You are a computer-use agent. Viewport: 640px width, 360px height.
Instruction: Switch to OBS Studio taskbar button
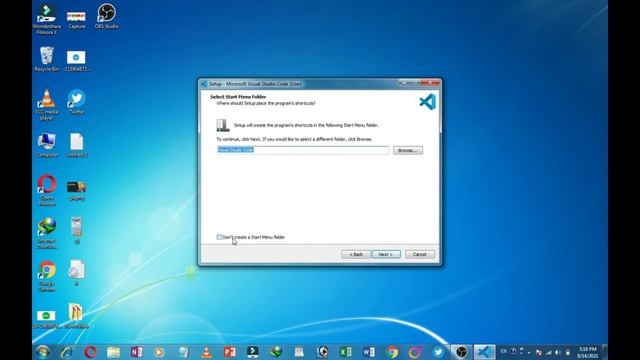pos(461,352)
